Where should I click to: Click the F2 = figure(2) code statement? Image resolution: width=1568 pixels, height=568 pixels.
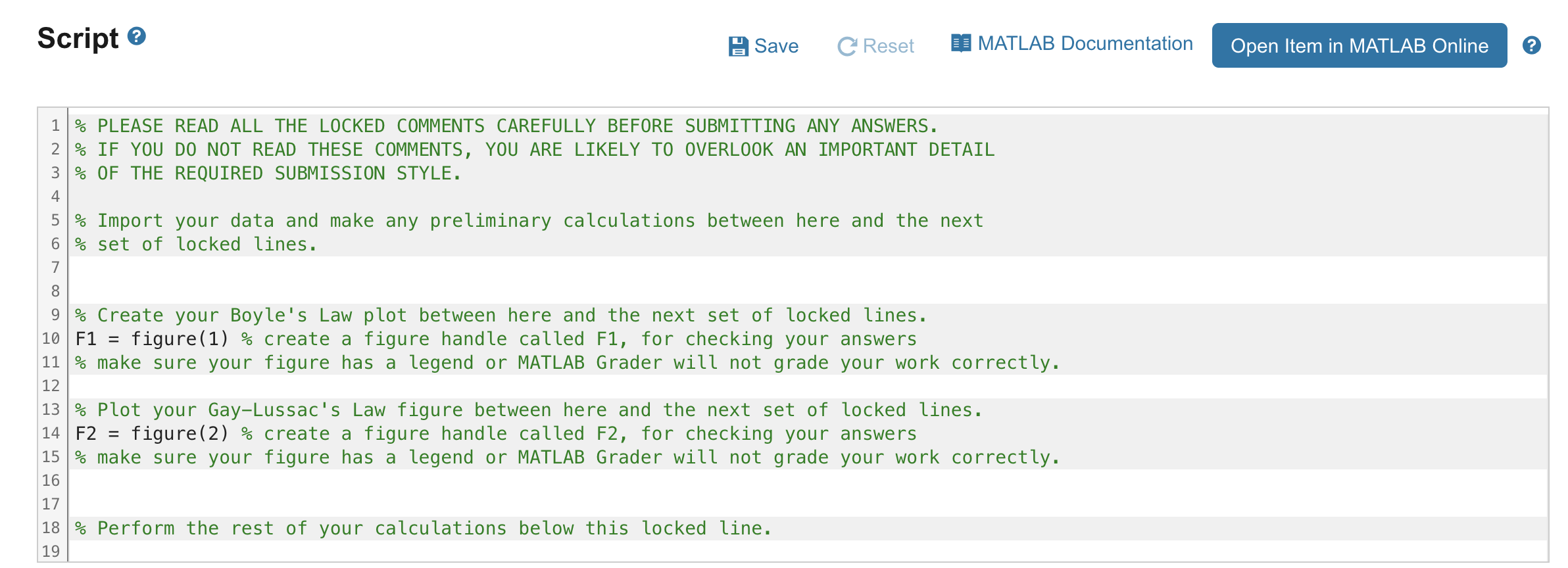point(152,434)
